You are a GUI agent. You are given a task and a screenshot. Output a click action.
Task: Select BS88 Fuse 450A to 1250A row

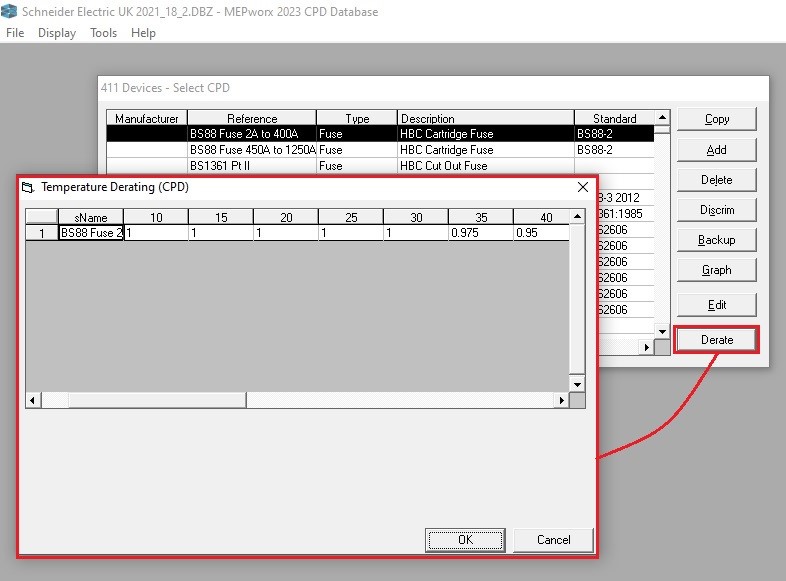click(x=380, y=150)
